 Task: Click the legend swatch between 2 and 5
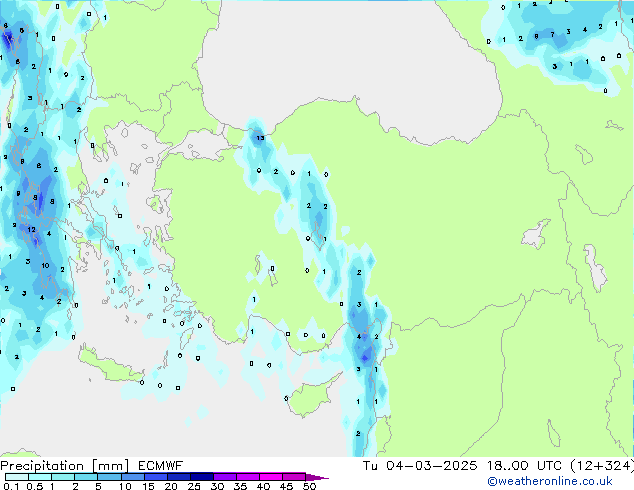click(88, 477)
